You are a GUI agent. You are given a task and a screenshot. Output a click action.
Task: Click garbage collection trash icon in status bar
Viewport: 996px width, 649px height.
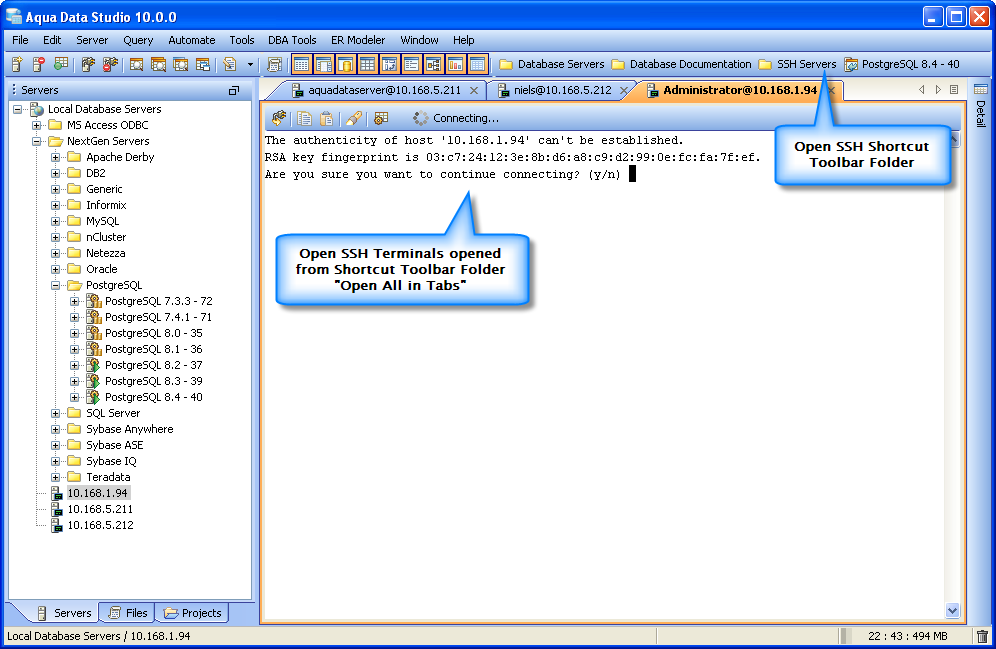tap(982, 636)
